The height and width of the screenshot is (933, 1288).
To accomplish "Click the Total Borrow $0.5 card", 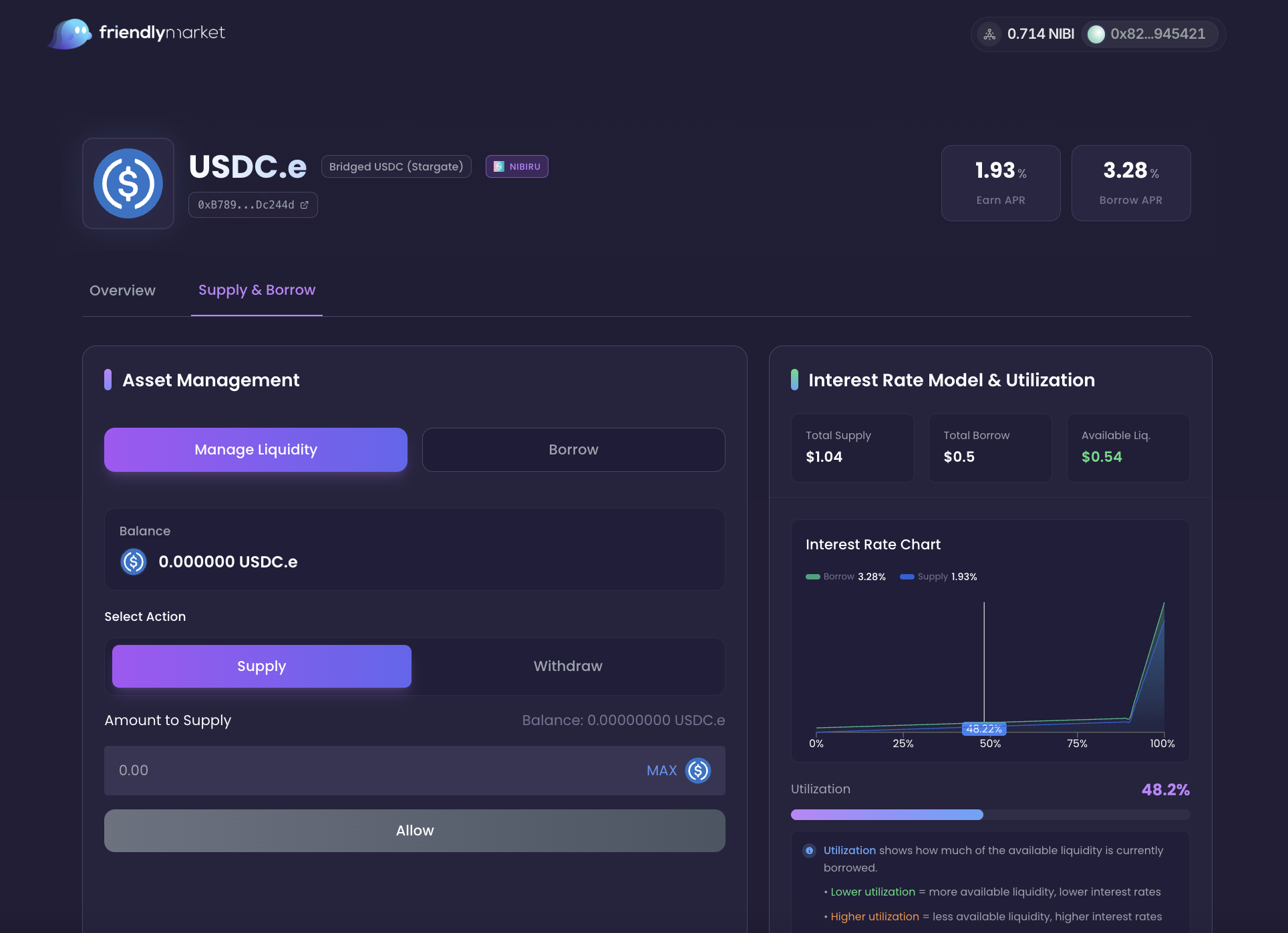I will coord(990,448).
